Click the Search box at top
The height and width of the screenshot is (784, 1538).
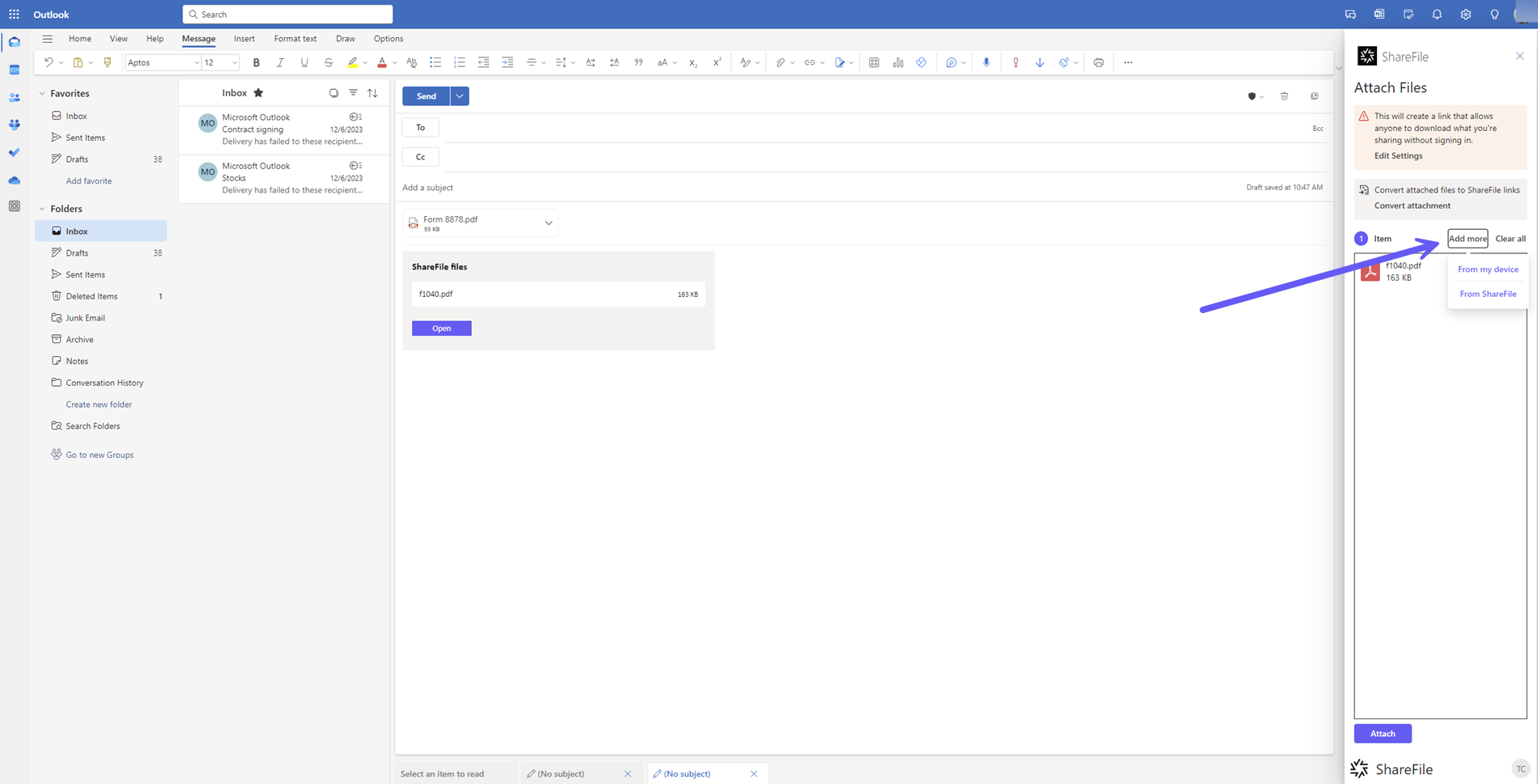point(287,15)
